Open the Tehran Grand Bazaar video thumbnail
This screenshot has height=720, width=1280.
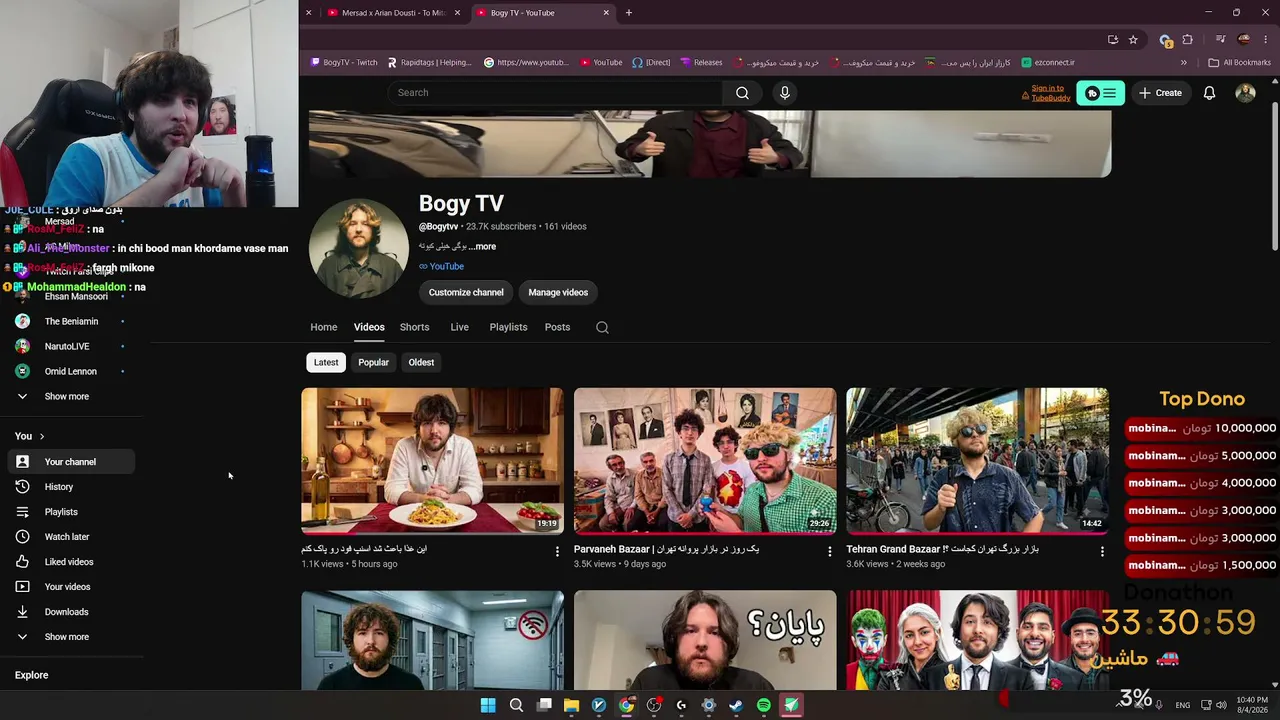click(x=977, y=461)
